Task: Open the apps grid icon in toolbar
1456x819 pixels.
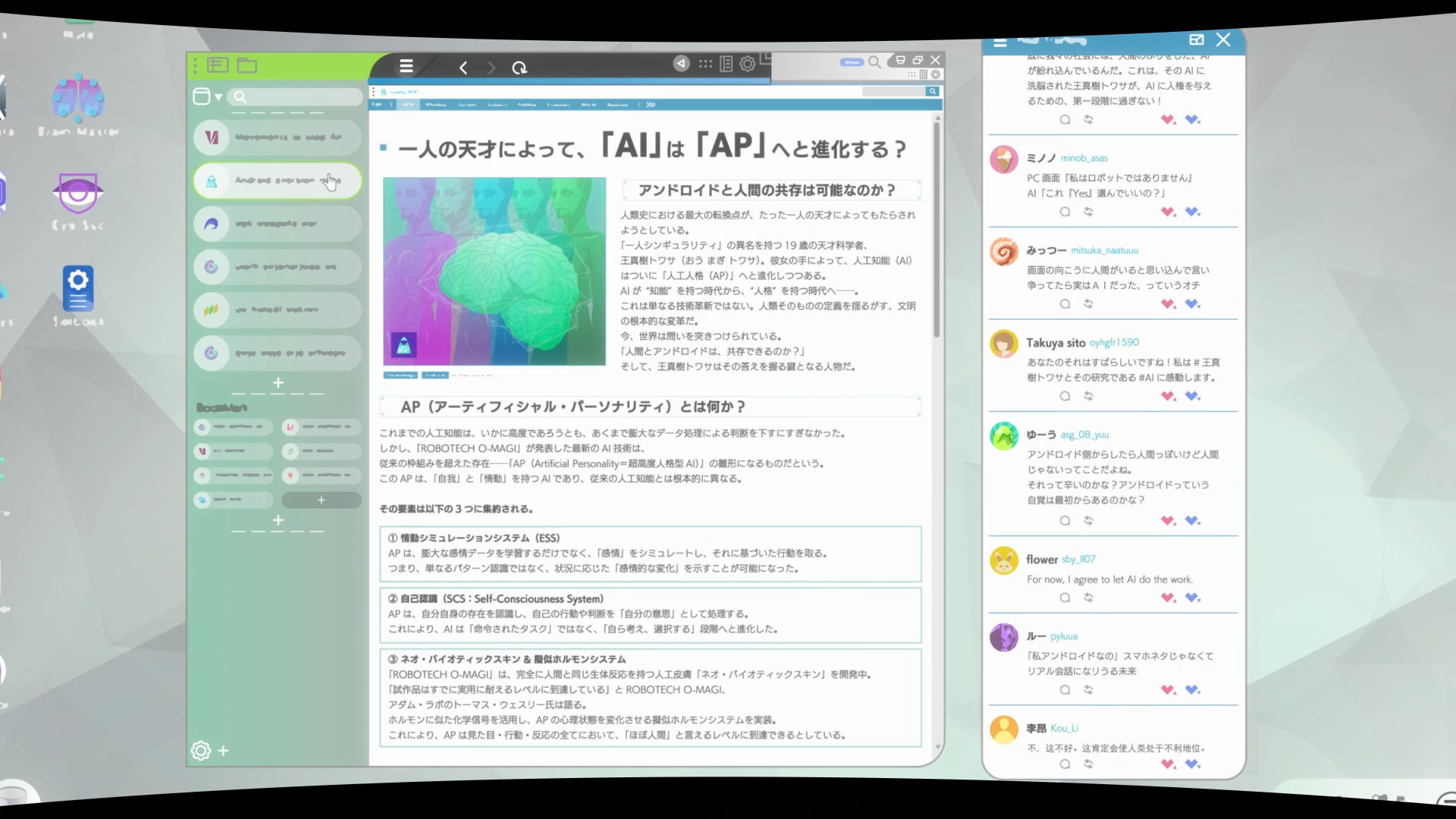Action: 705,64
